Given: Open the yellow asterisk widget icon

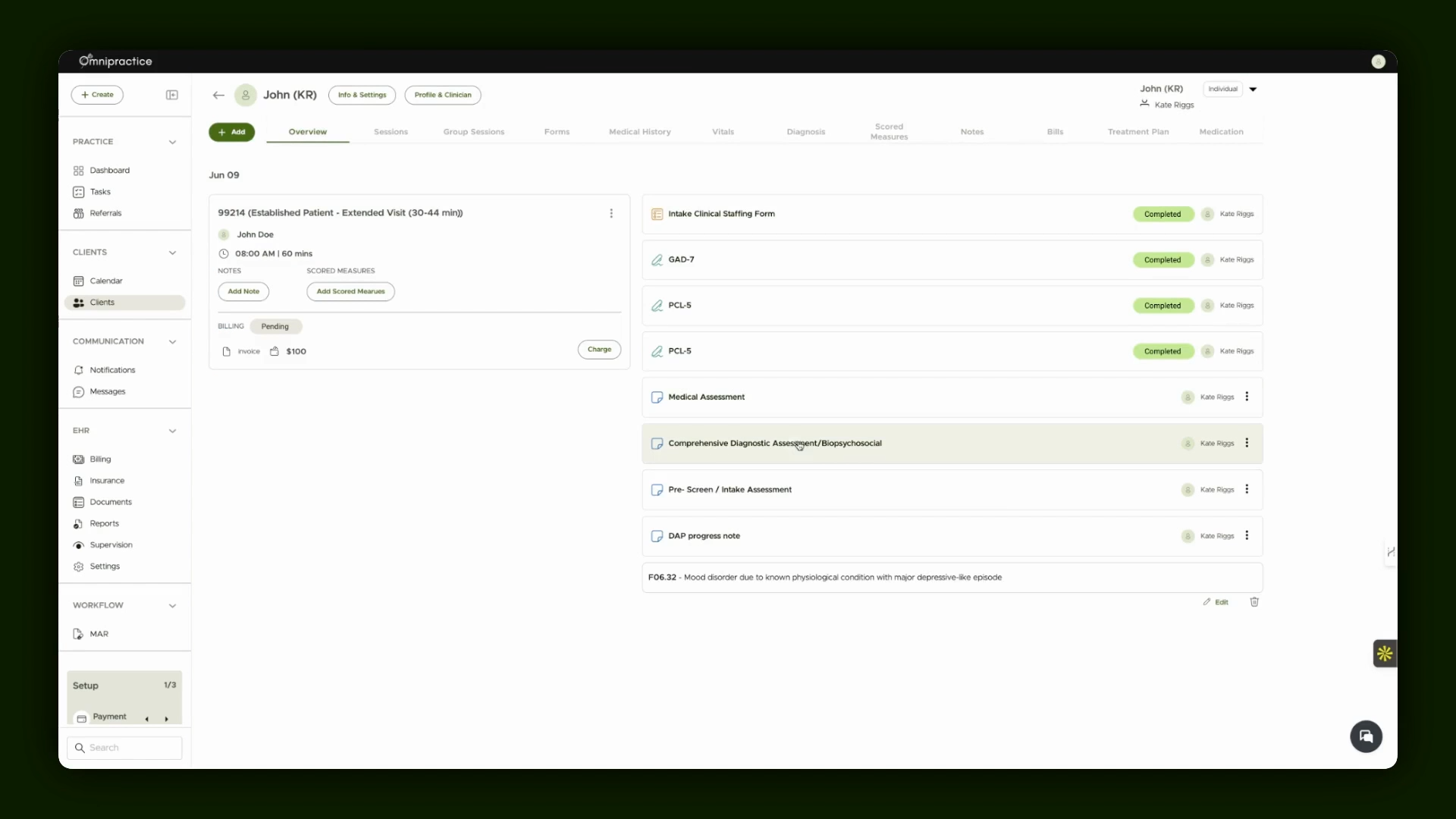Looking at the screenshot, I should pyautogui.click(x=1385, y=653).
